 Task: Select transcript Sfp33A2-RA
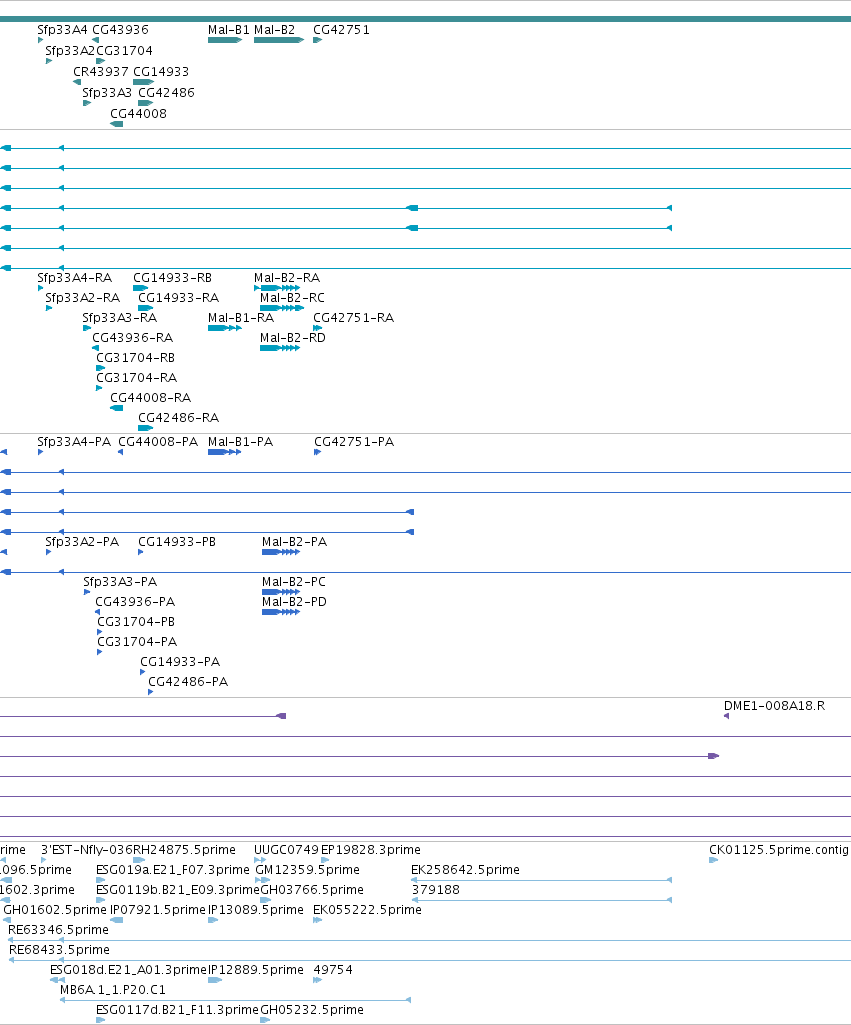coord(82,298)
